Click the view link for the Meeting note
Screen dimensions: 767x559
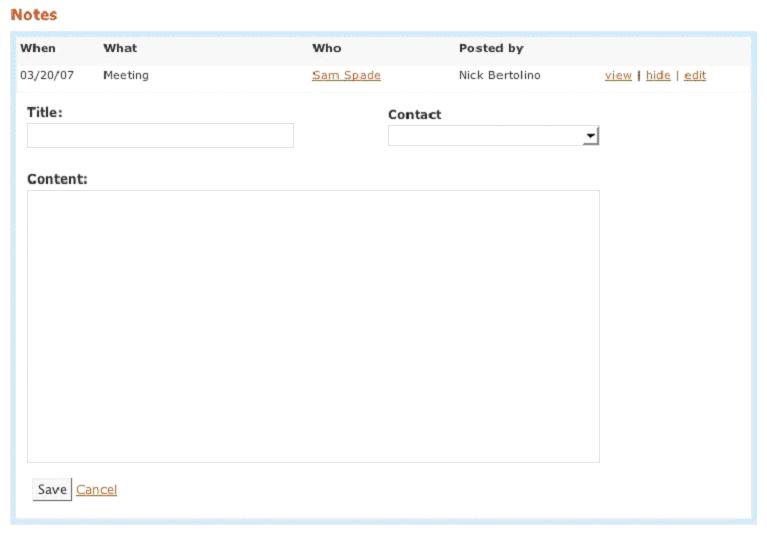(x=618, y=75)
